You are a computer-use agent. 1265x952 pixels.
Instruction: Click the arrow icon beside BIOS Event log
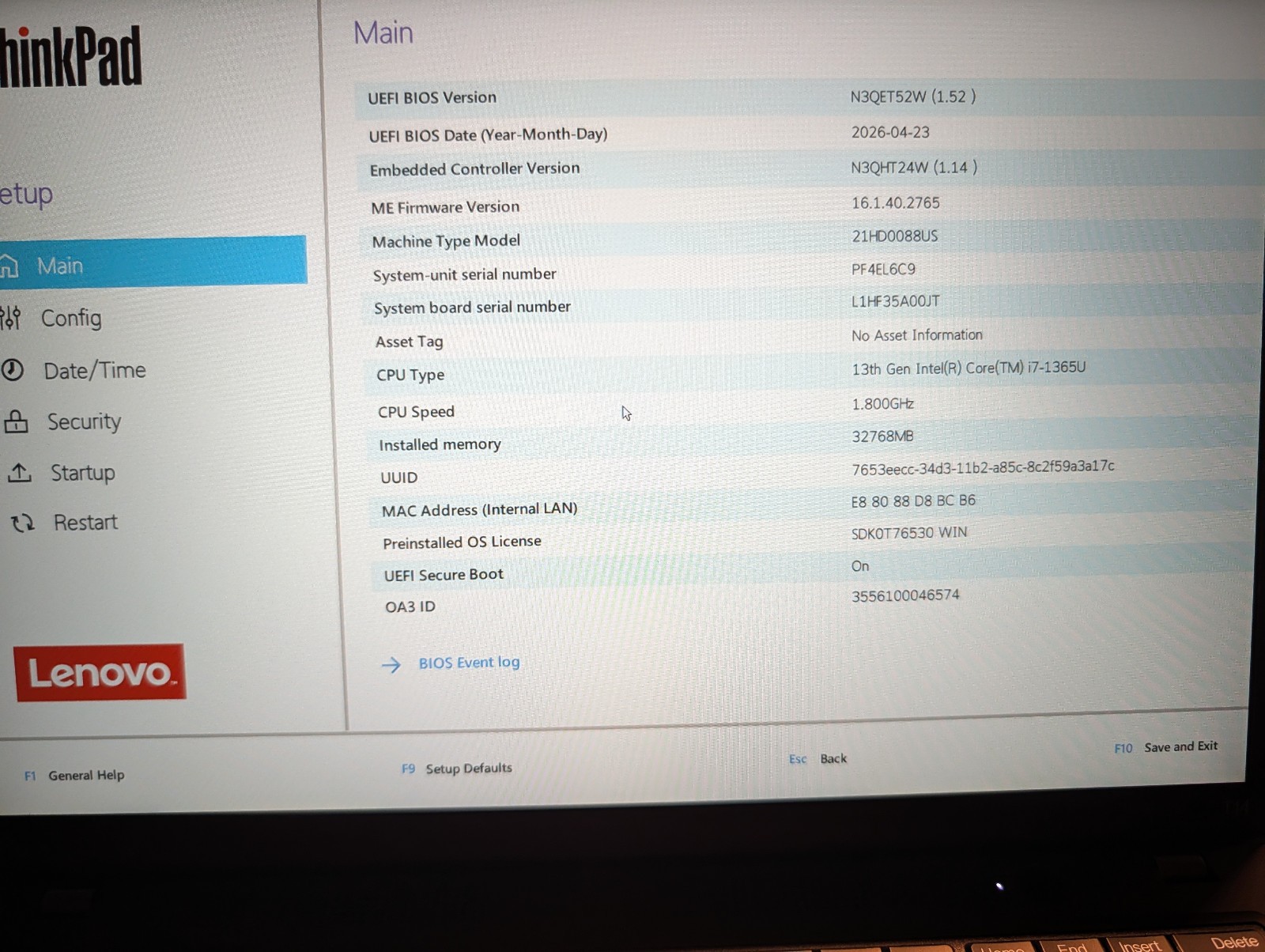pyautogui.click(x=391, y=665)
